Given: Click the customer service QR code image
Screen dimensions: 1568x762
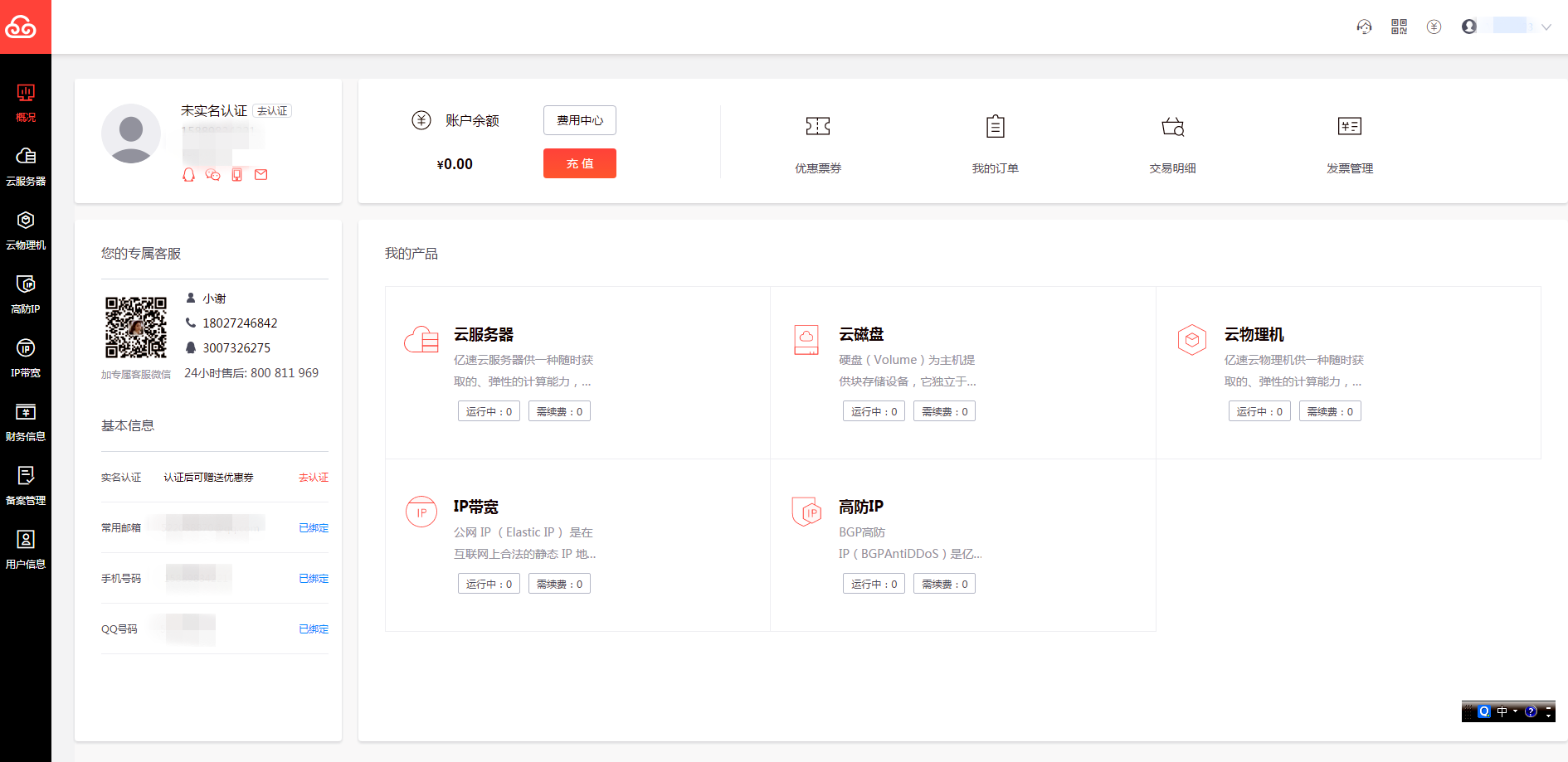Looking at the screenshot, I should pos(135,328).
